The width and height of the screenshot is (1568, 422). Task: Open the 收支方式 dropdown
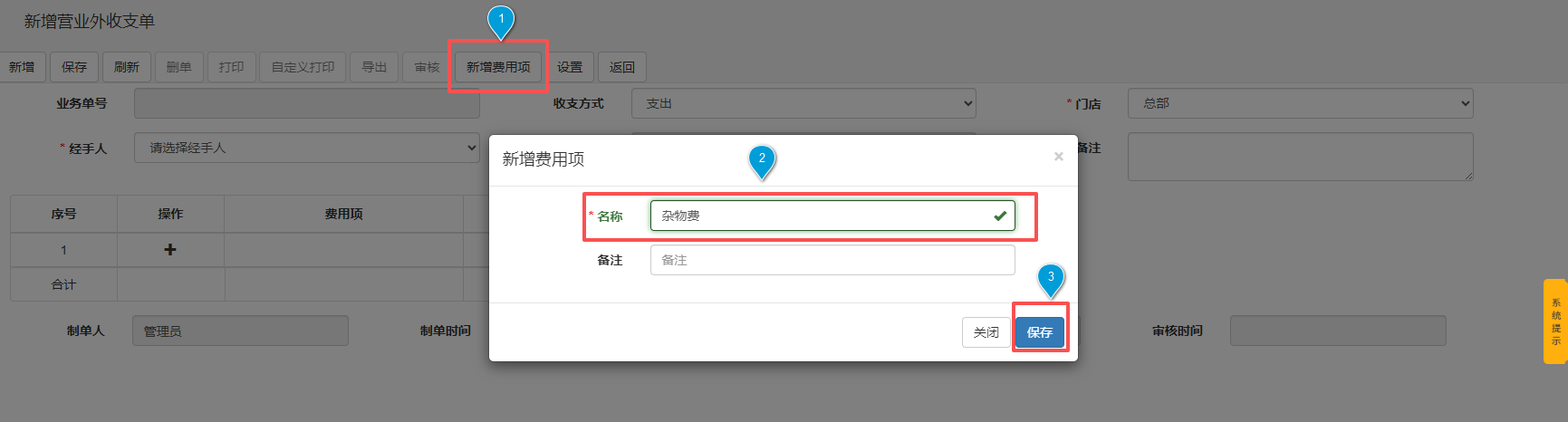pyautogui.click(x=803, y=103)
